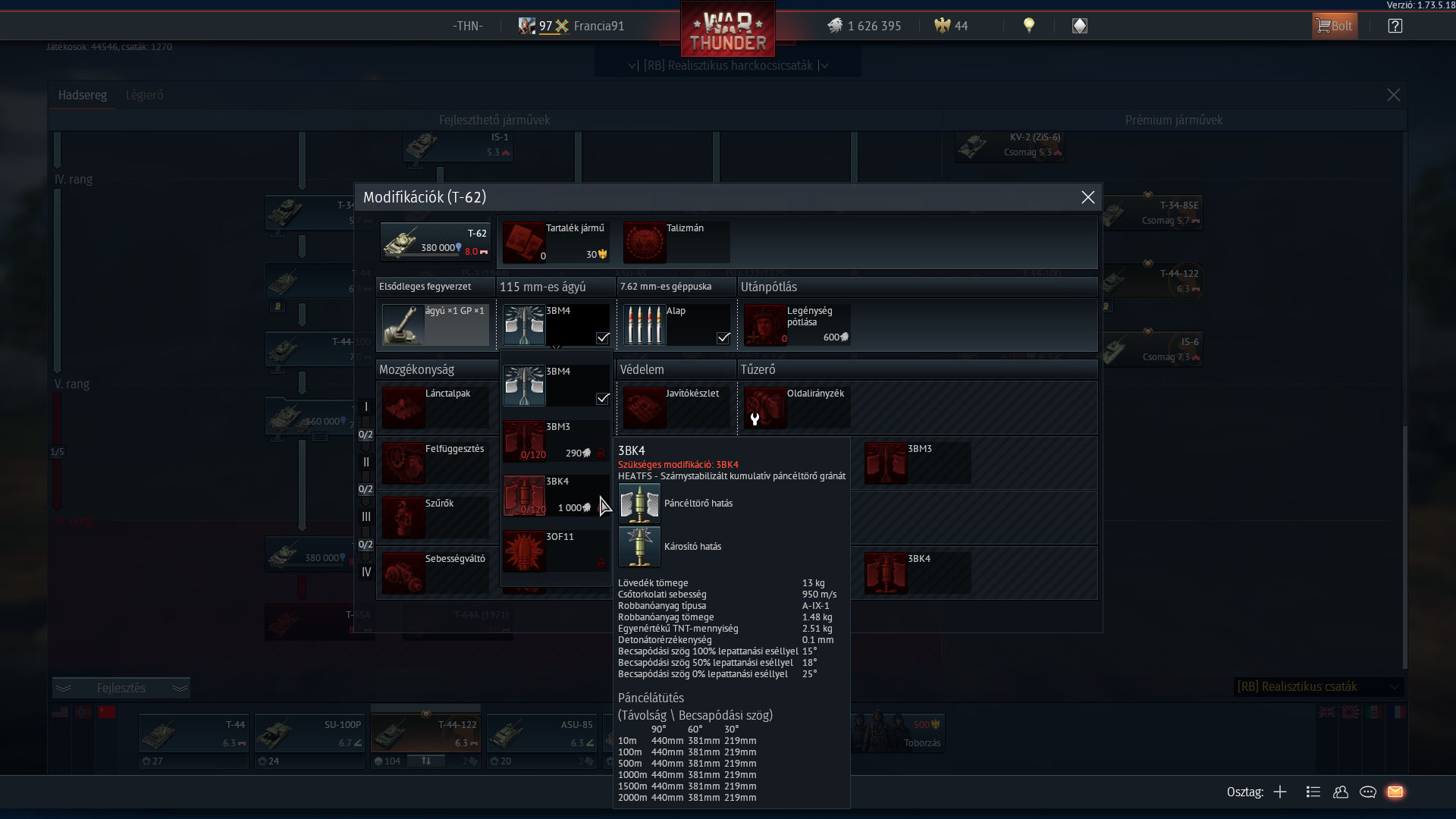Close the Modifikációk (T-62) window
1456x819 pixels.
[x=1087, y=197]
